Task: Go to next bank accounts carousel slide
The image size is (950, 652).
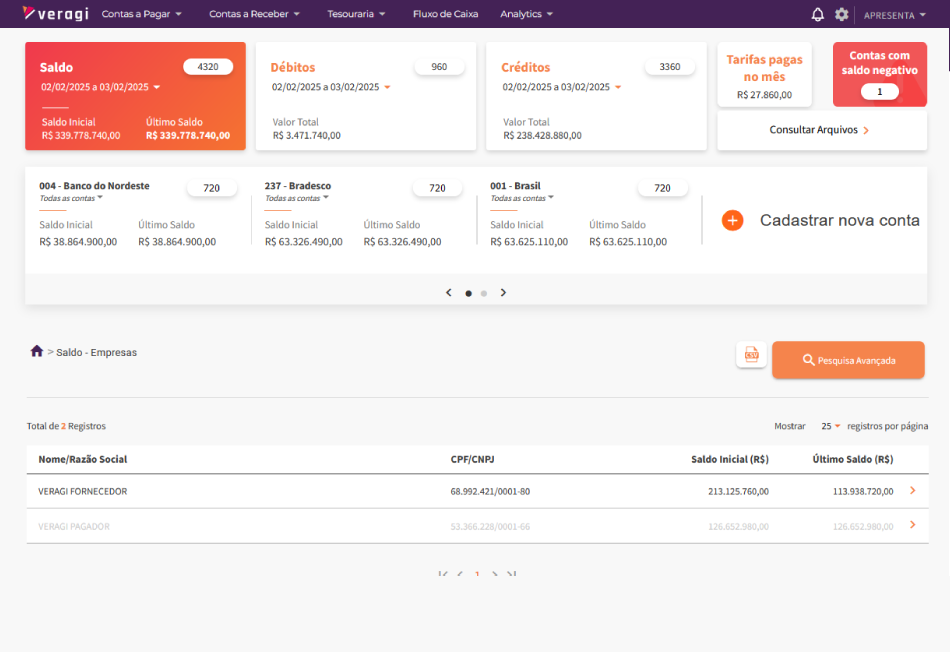Action: pos(503,293)
